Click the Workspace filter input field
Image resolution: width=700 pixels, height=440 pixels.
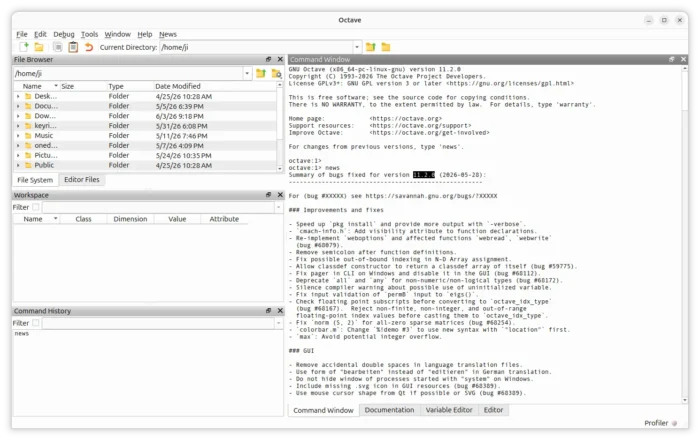[x=158, y=207]
